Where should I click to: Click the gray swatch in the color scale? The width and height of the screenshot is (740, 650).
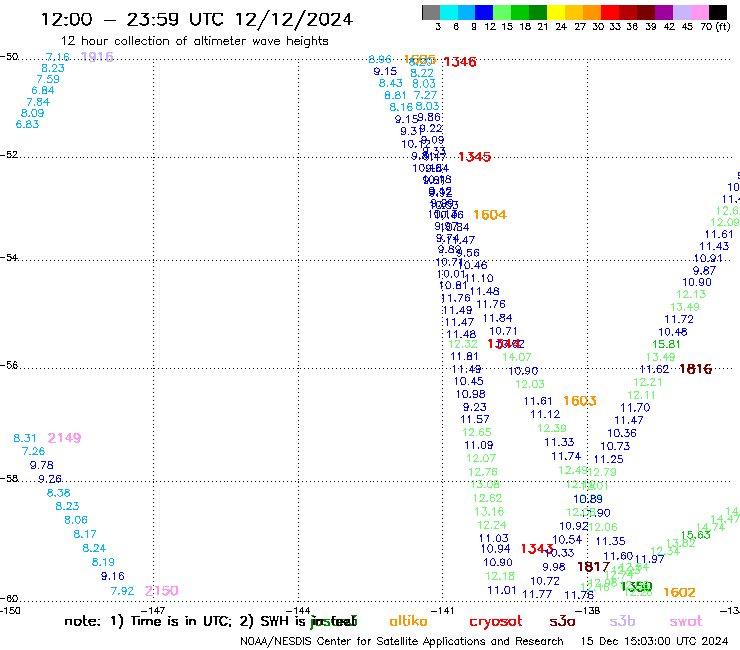pyautogui.click(x=431, y=12)
